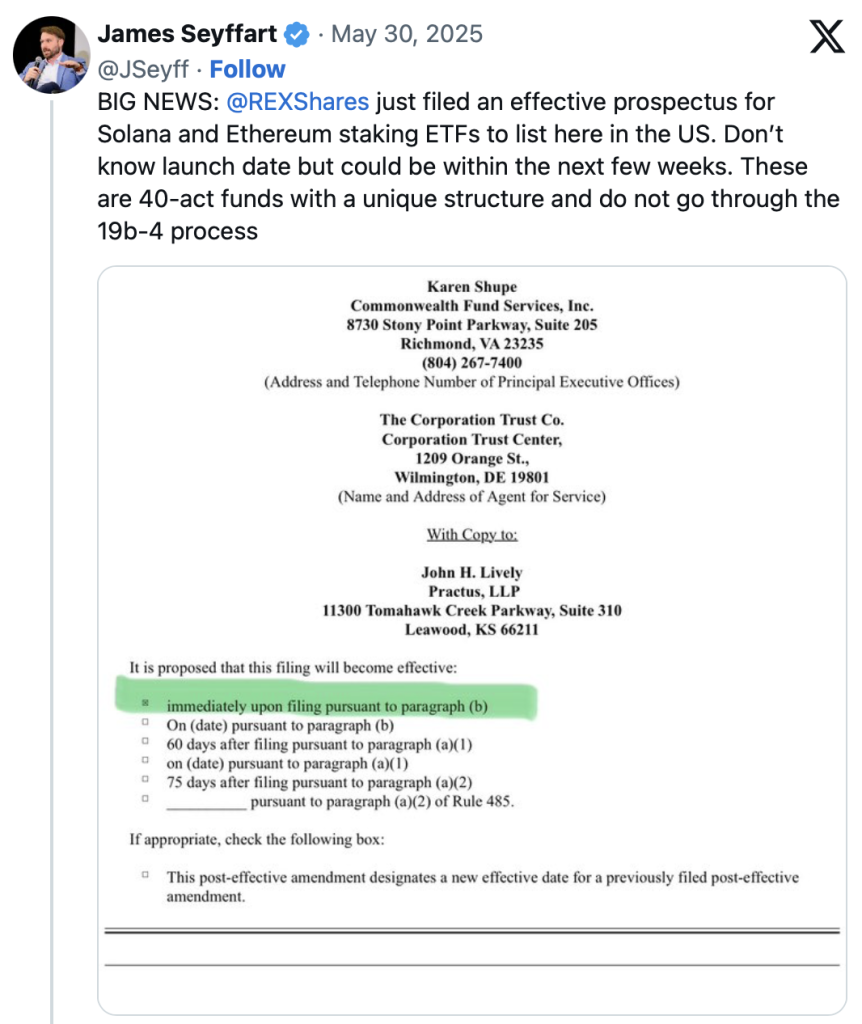862x1024 pixels.
Task: Check 'On (date) pursuant to paragraph (b)' box
Action: [146, 722]
